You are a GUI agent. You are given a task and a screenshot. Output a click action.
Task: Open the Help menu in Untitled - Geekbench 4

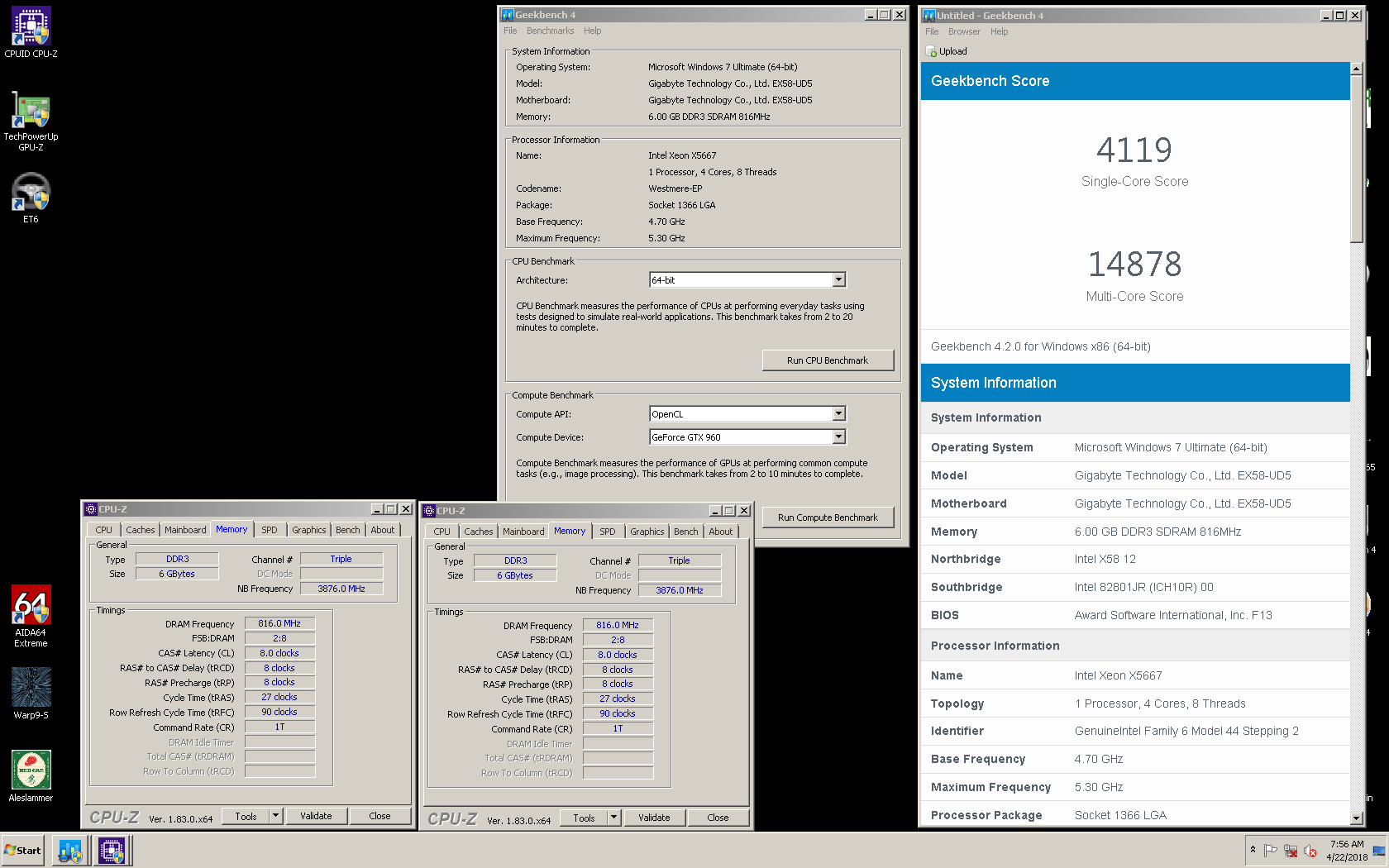[999, 31]
